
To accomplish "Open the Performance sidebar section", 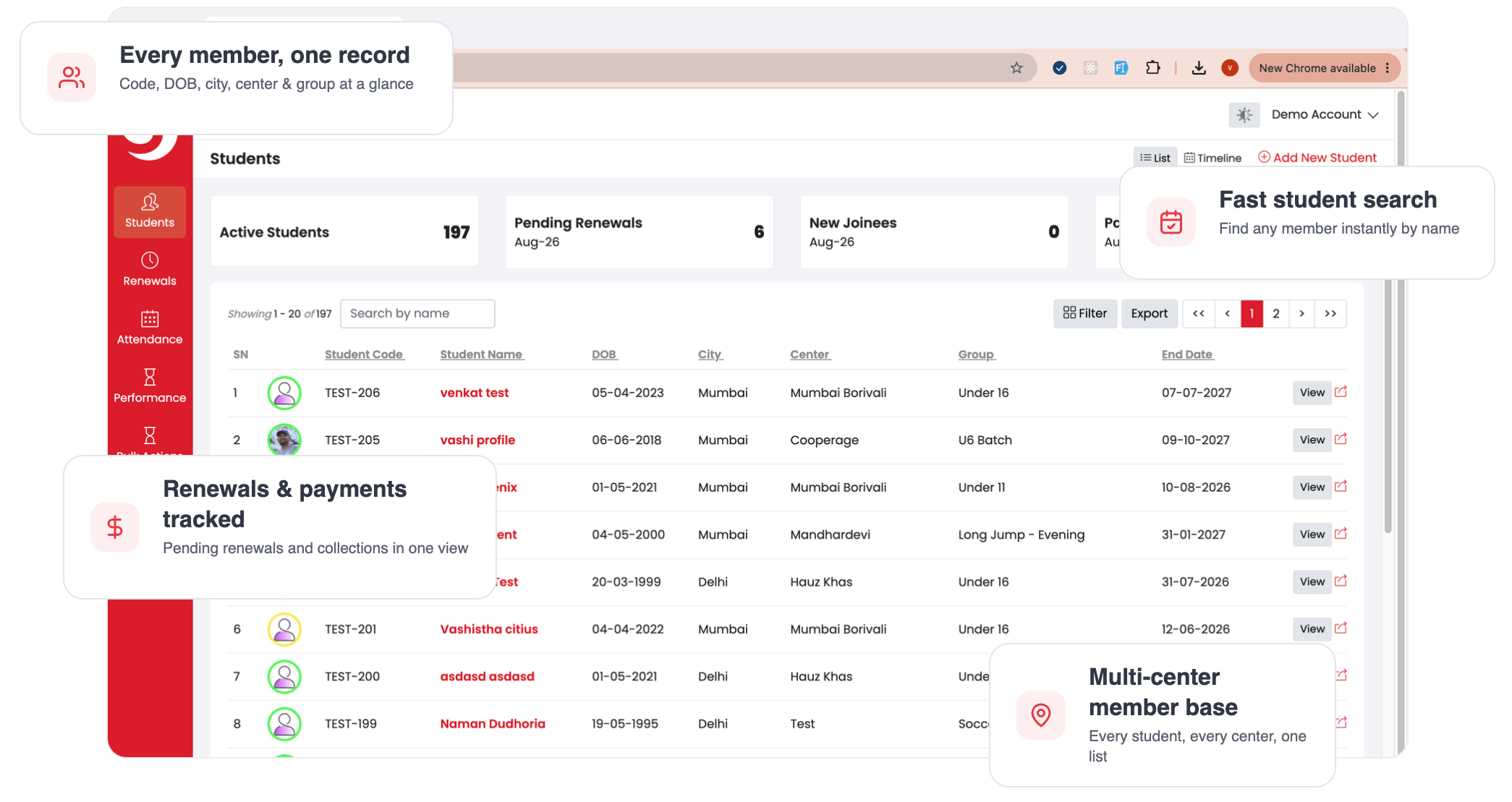I will (150, 386).
